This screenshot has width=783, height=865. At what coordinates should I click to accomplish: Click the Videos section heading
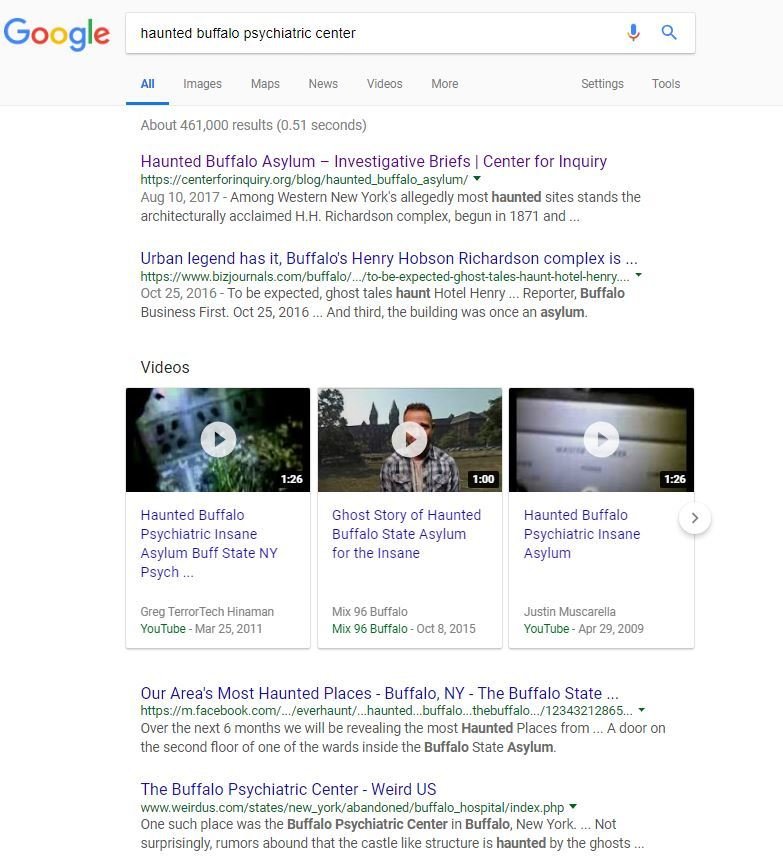[165, 367]
